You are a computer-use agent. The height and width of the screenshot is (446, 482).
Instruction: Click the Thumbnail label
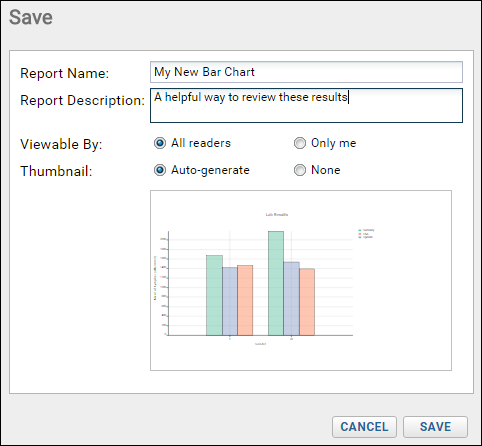(56, 171)
